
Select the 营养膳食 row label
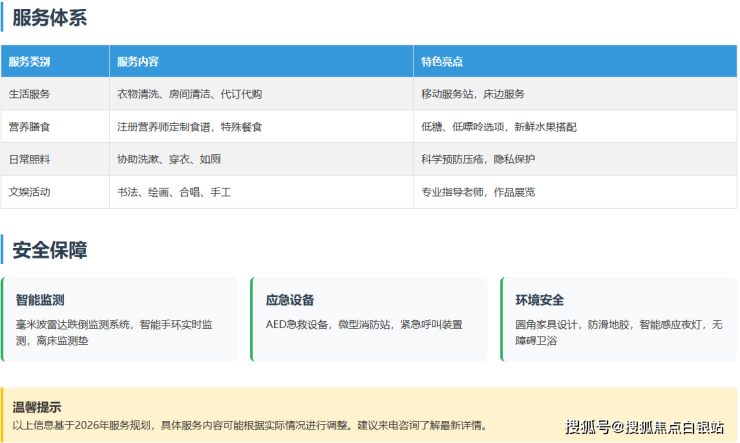pyautogui.click(x=30, y=127)
